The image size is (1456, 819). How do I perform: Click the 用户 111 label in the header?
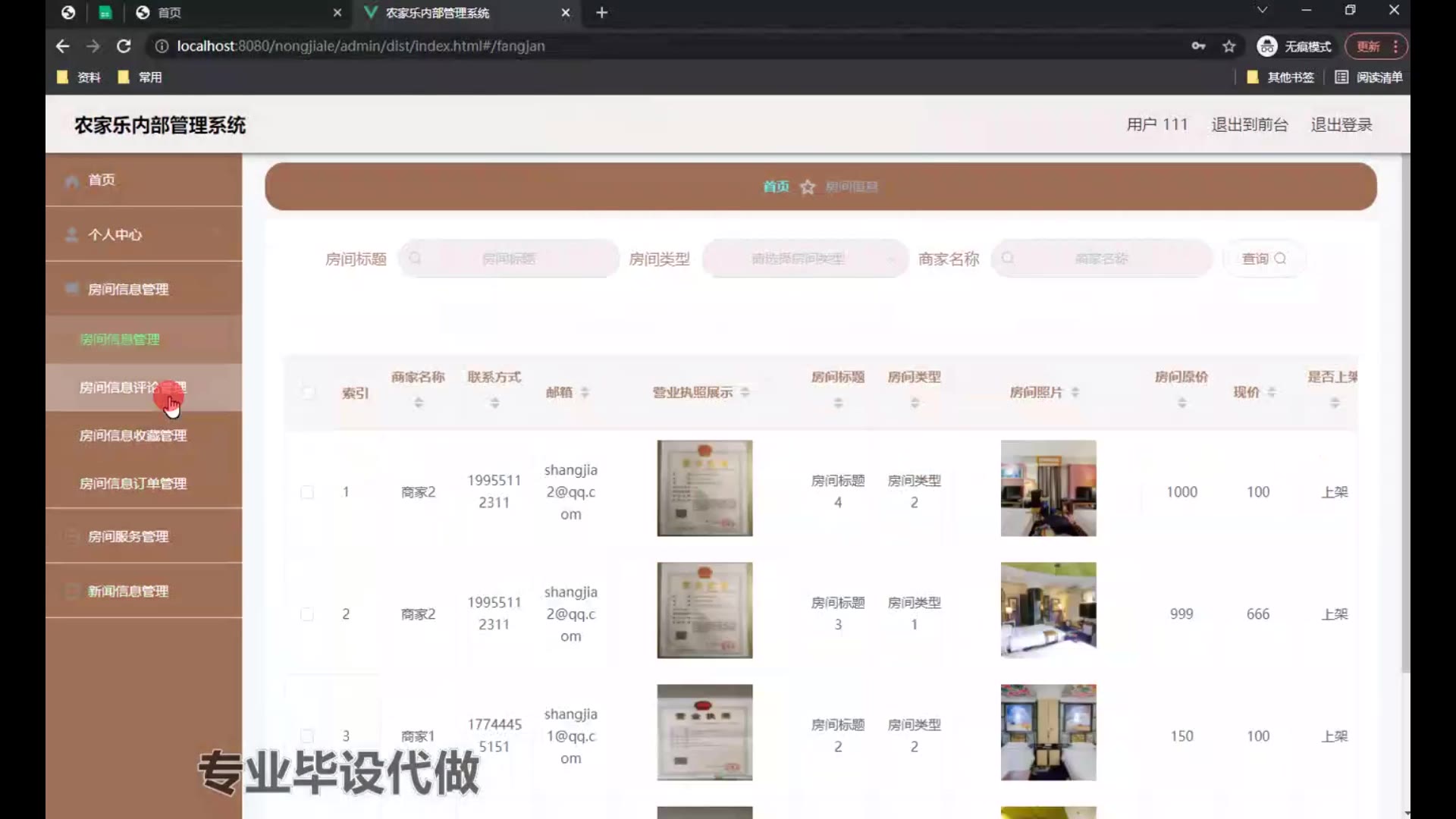click(x=1157, y=124)
